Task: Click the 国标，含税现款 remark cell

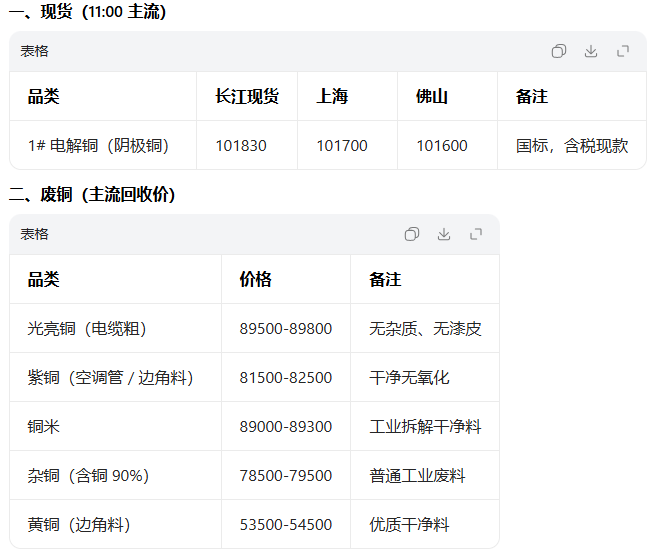Action: [572, 146]
